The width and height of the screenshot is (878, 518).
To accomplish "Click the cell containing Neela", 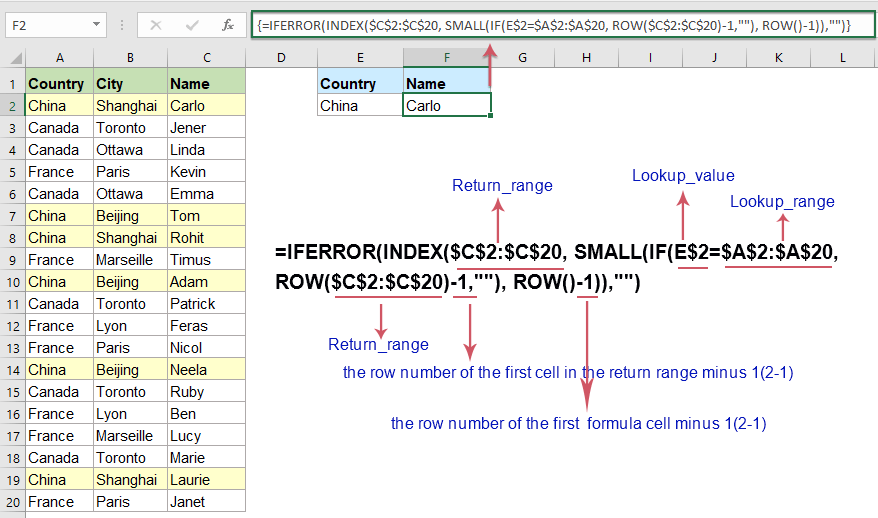I will pyautogui.click(x=207, y=370).
